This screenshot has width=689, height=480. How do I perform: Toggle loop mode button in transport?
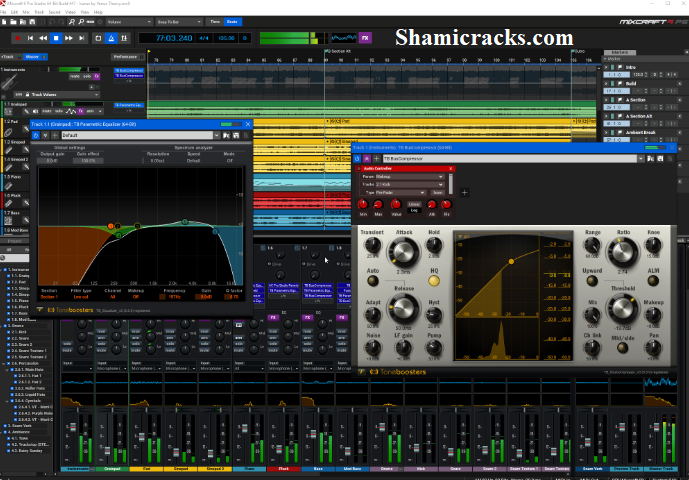(x=98, y=38)
